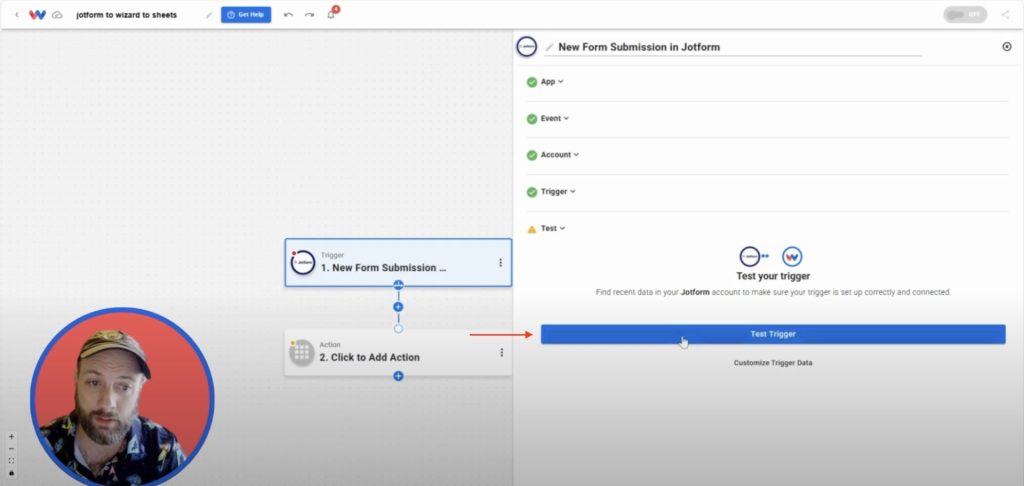Click the Test your trigger heading
The width and height of the screenshot is (1024, 486).
point(773,276)
